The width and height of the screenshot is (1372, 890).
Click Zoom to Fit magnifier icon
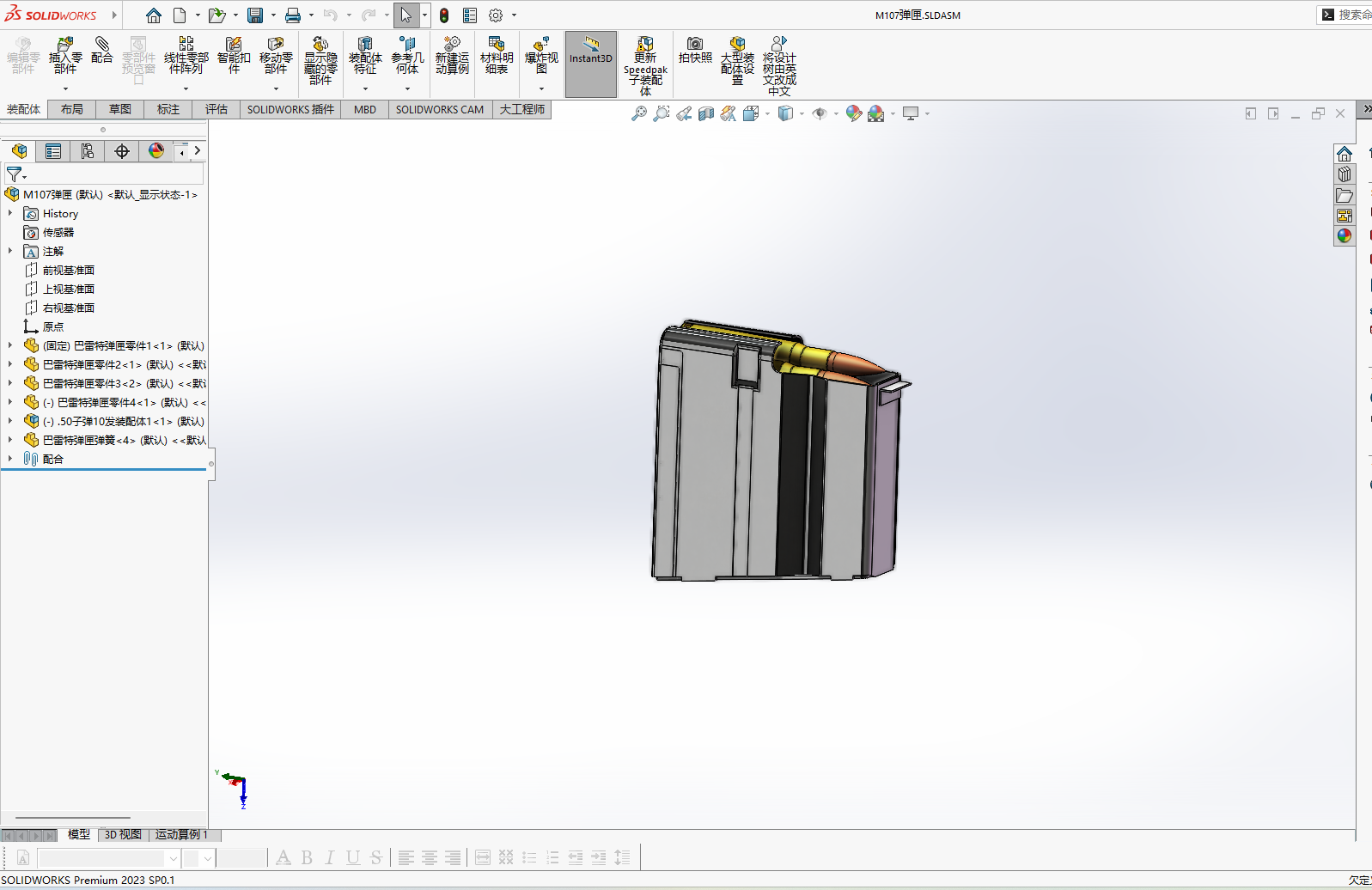638,113
